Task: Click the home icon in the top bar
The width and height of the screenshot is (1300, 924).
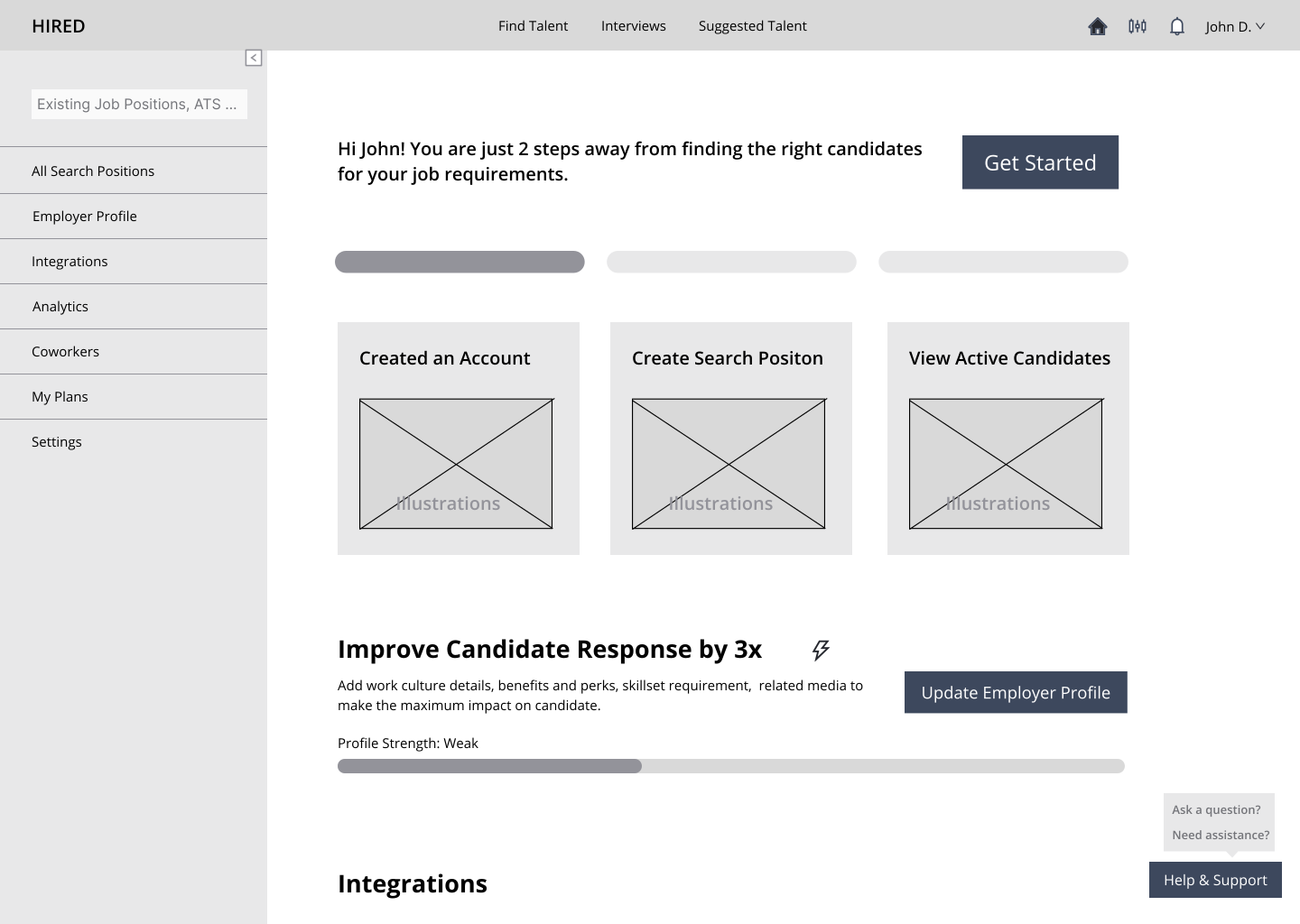Action: coord(1097,26)
